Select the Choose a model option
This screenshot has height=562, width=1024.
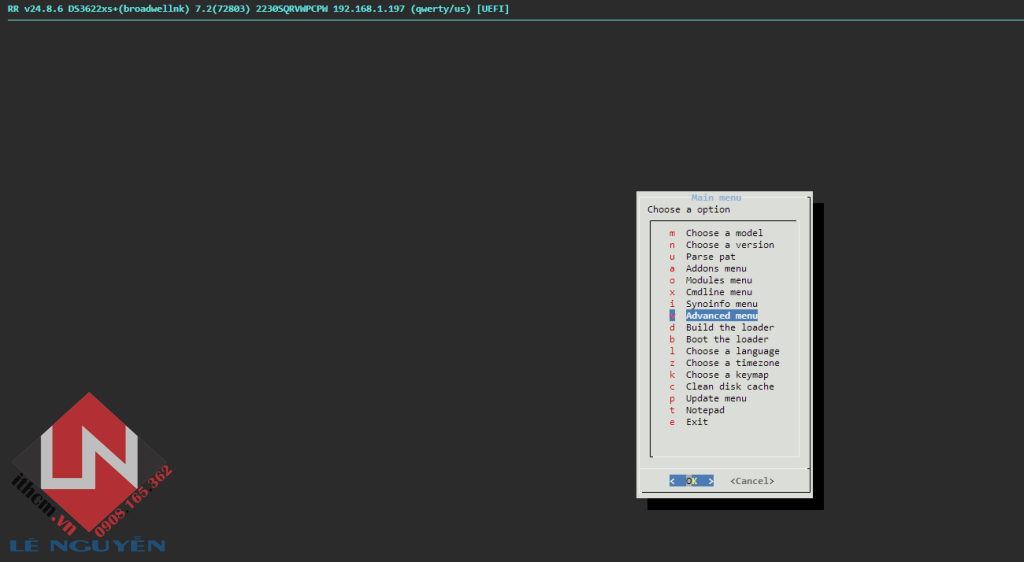pos(724,233)
